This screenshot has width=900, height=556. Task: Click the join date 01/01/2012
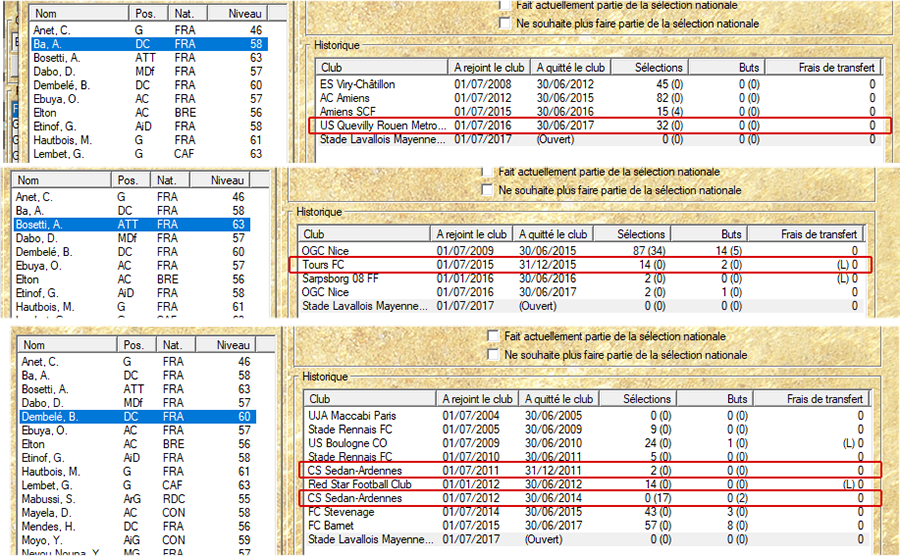pyautogui.click(x=471, y=484)
